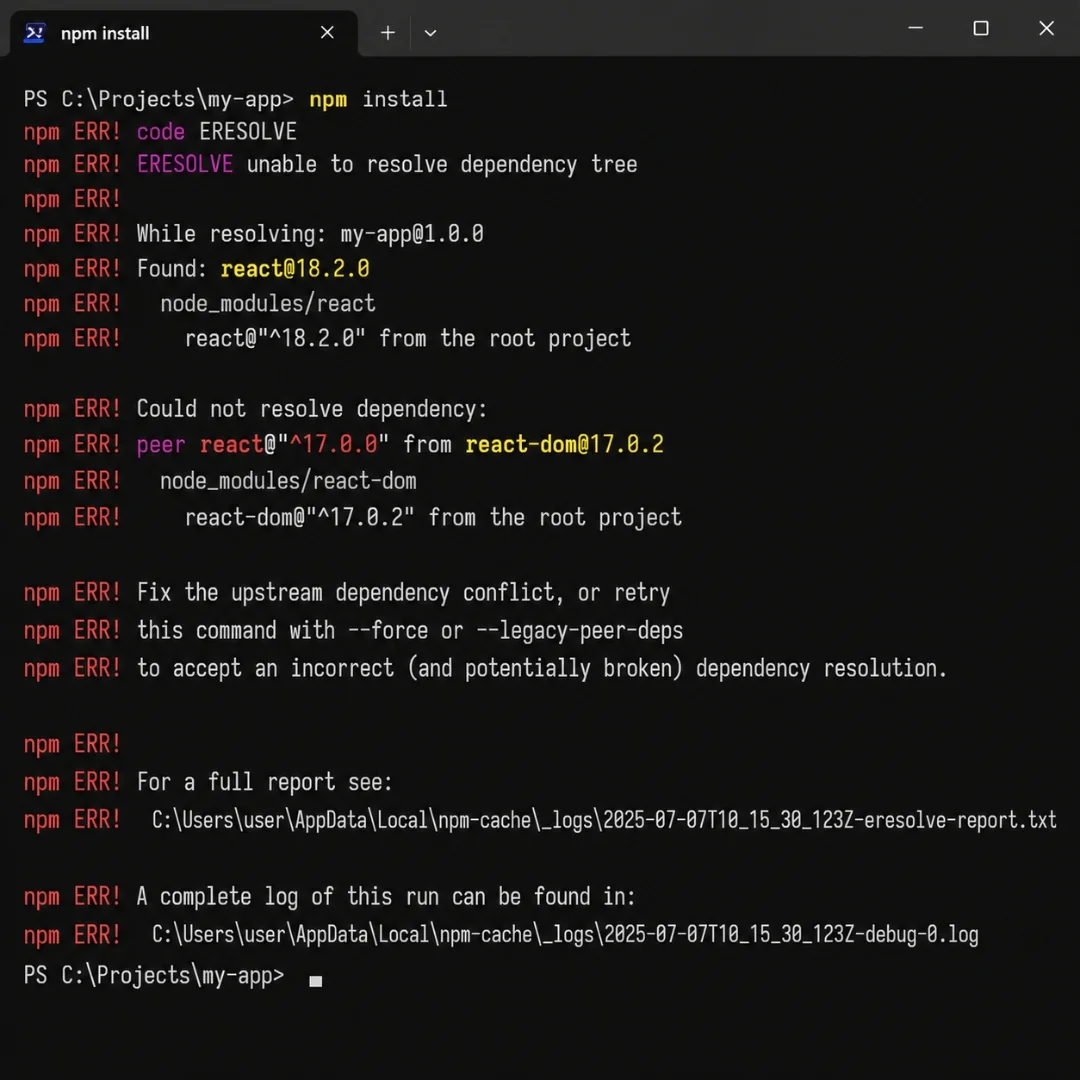Close the npm install tab
Screen dimensions: 1080x1080
pyautogui.click(x=327, y=32)
